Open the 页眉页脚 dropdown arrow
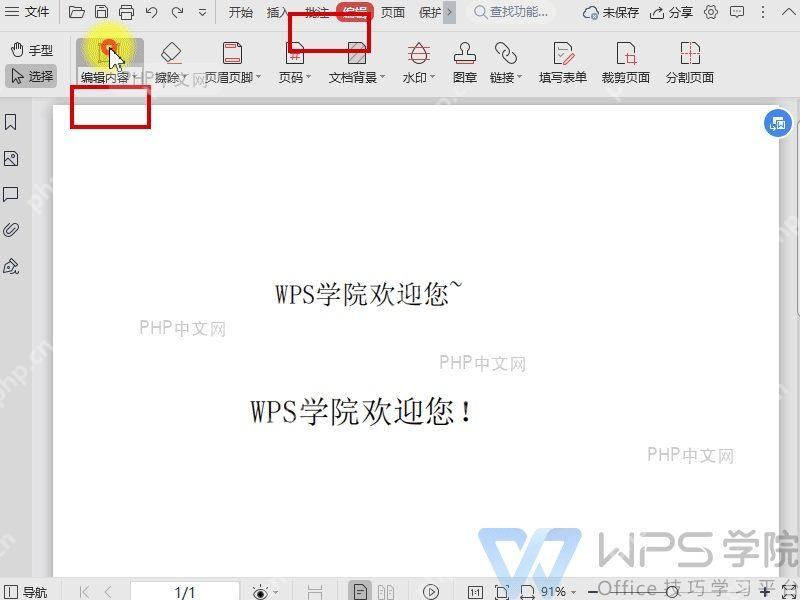 [x=258, y=77]
